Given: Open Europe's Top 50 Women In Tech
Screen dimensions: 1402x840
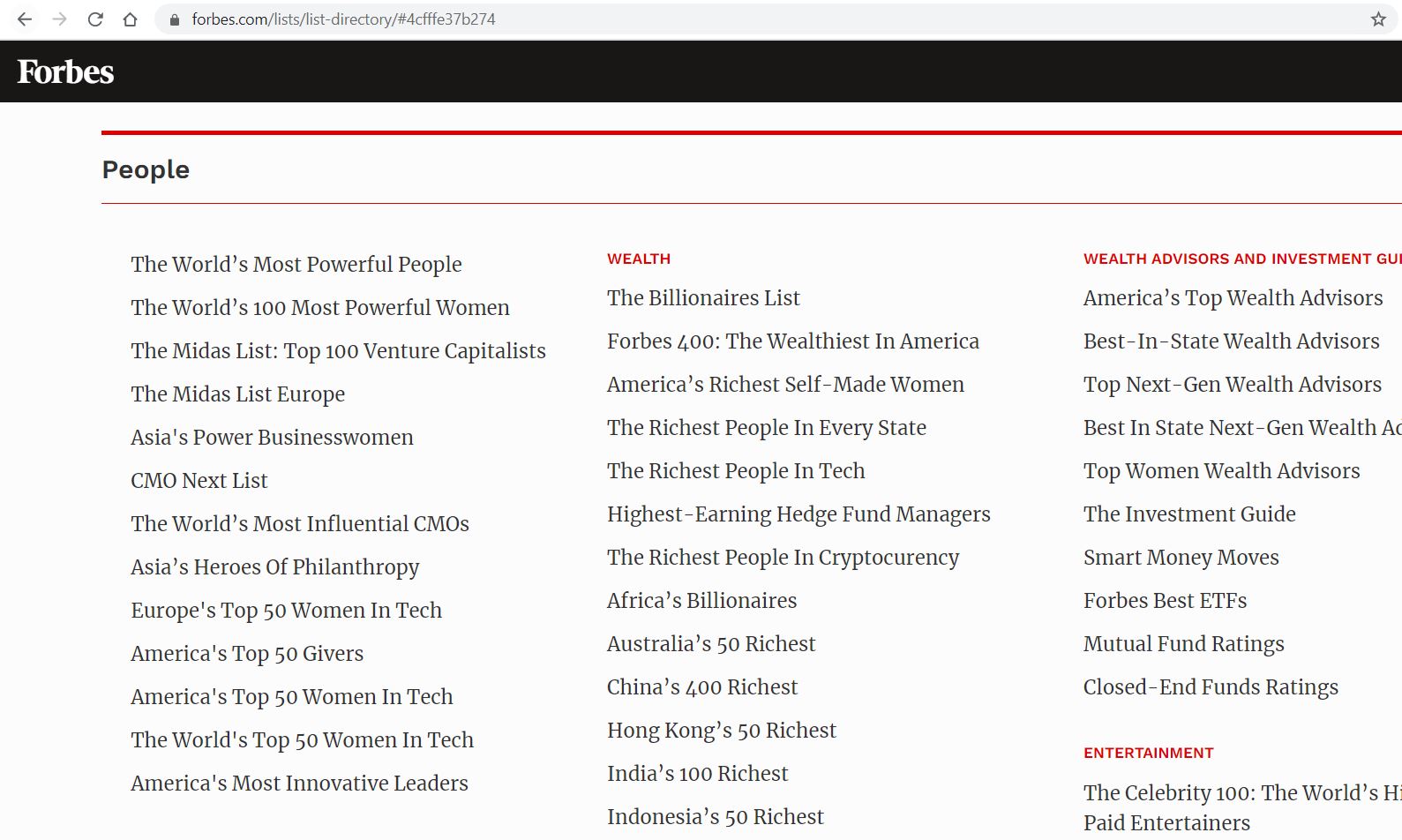Looking at the screenshot, I should click(287, 611).
